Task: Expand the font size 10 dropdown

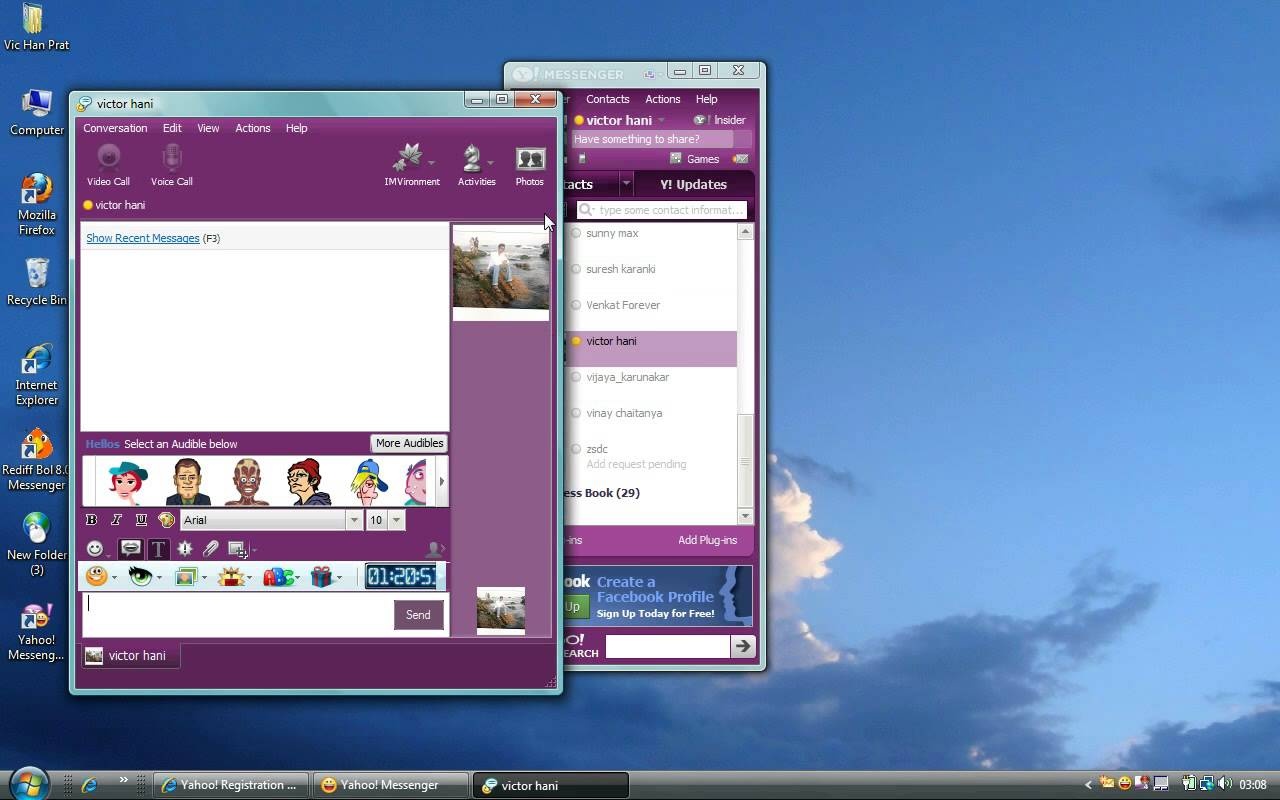Action: (397, 520)
